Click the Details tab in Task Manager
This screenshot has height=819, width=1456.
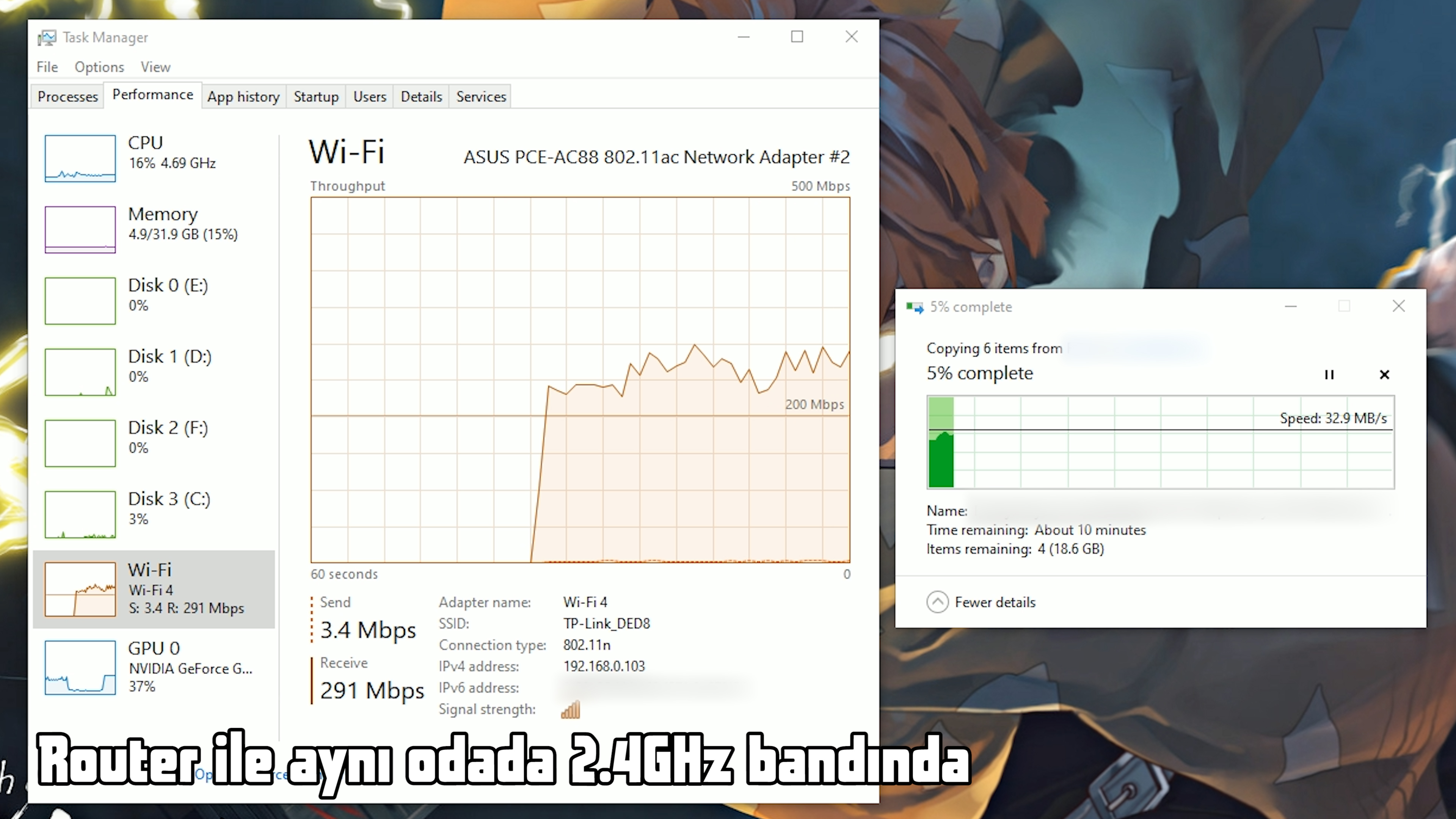coord(420,96)
